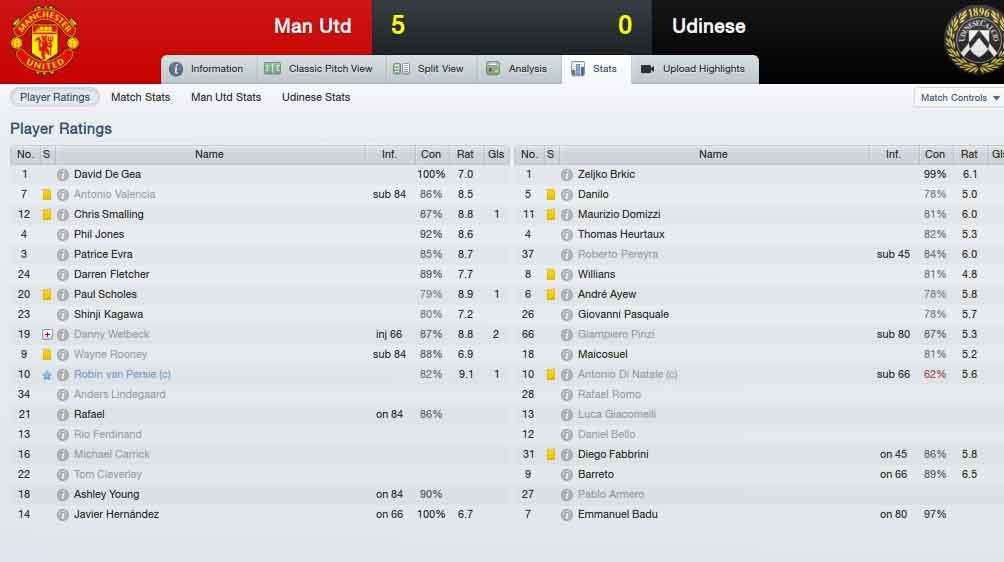Screen dimensions: 1004x562
Task: Click Danny Welbeck's injury cross icon
Action: click(47, 334)
